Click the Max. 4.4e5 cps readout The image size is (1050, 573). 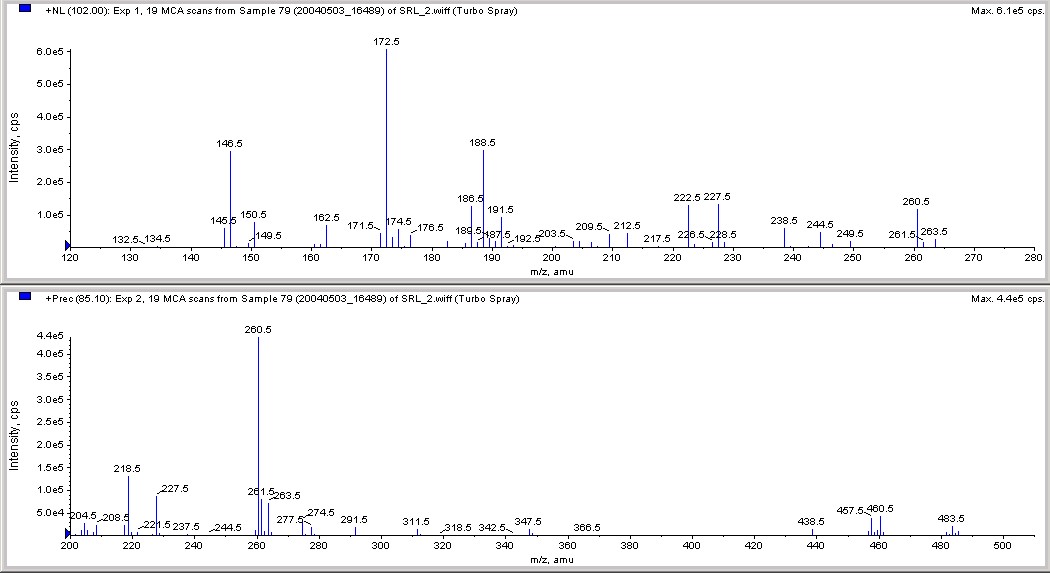tap(1007, 299)
